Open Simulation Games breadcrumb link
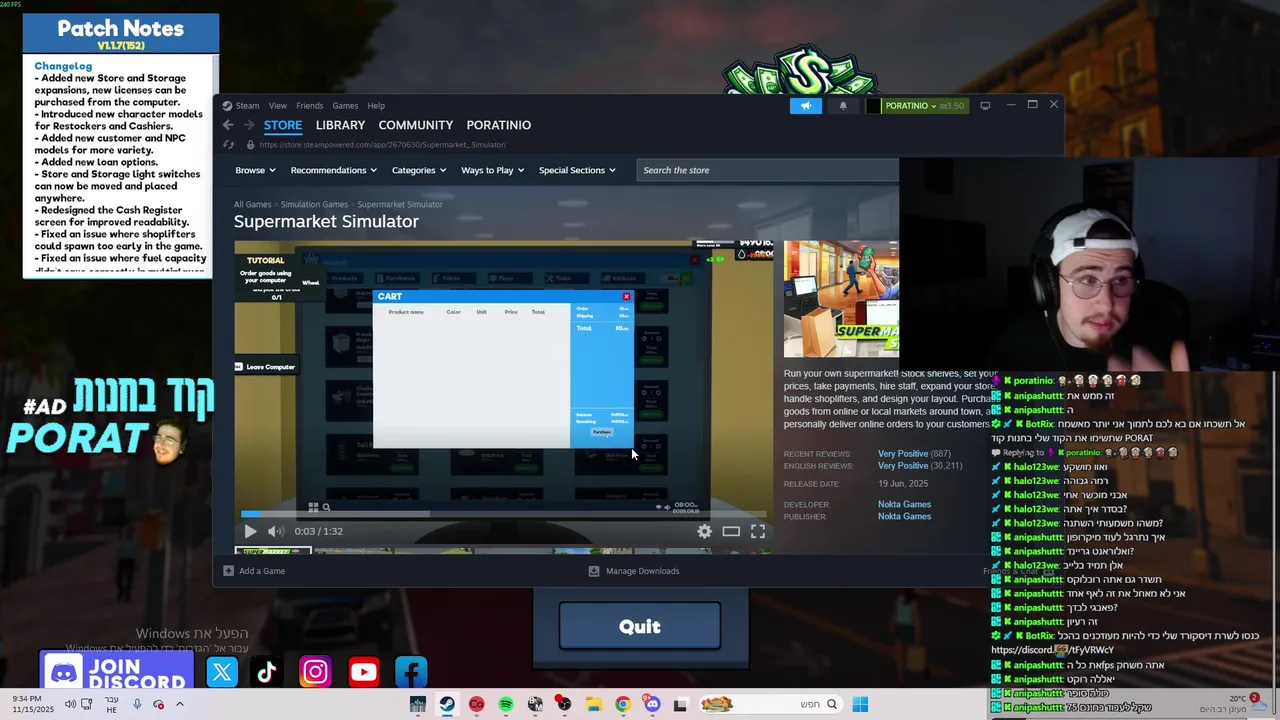 pyautogui.click(x=314, y=204)
